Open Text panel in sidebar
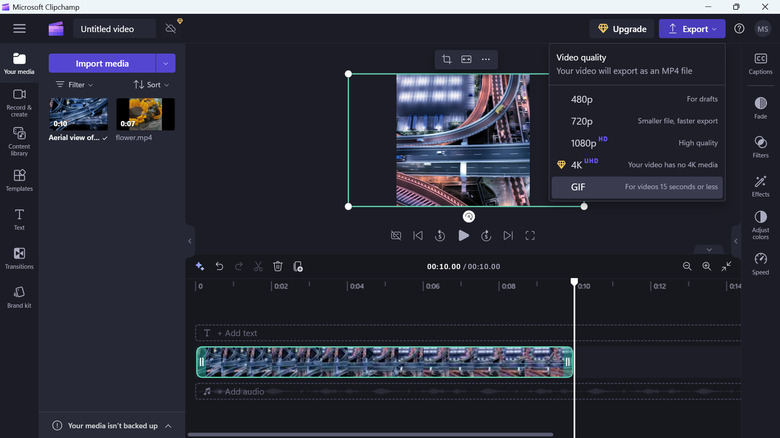Screen dimensions: 780x438 [x=19, y=219]
